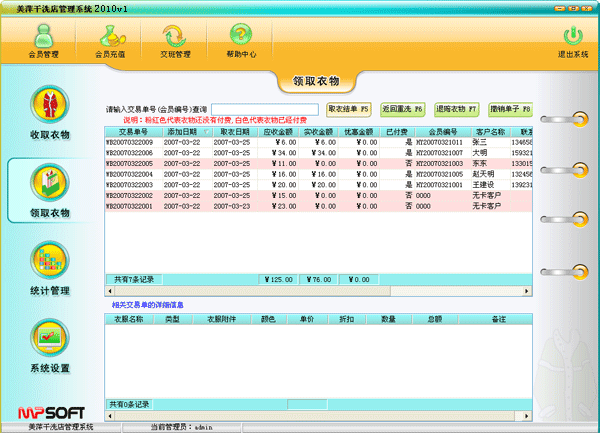Image resolution: width=600 pixels, height=433 pixels.
Task: Click the 应收金额 column header
Action: tap(277, 131)
